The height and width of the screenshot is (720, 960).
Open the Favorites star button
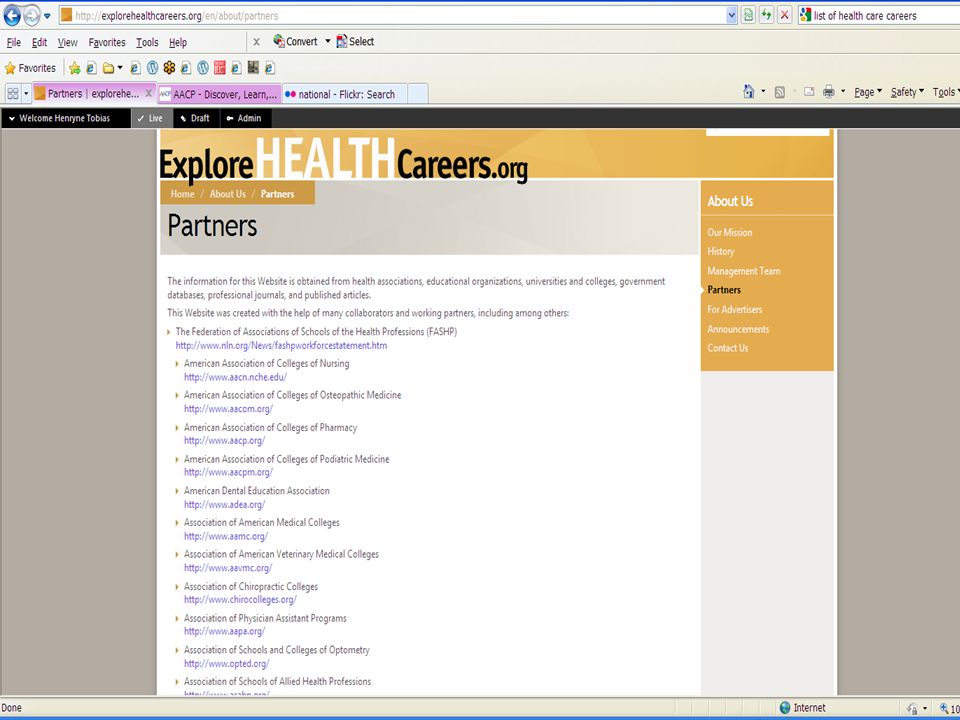[30, 68]
